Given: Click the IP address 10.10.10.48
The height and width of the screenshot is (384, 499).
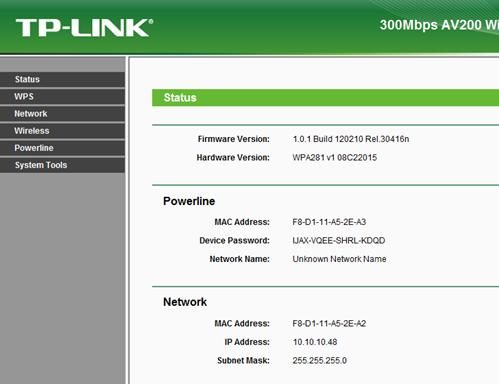Looking at the screenshot, I should coord(315,342).
